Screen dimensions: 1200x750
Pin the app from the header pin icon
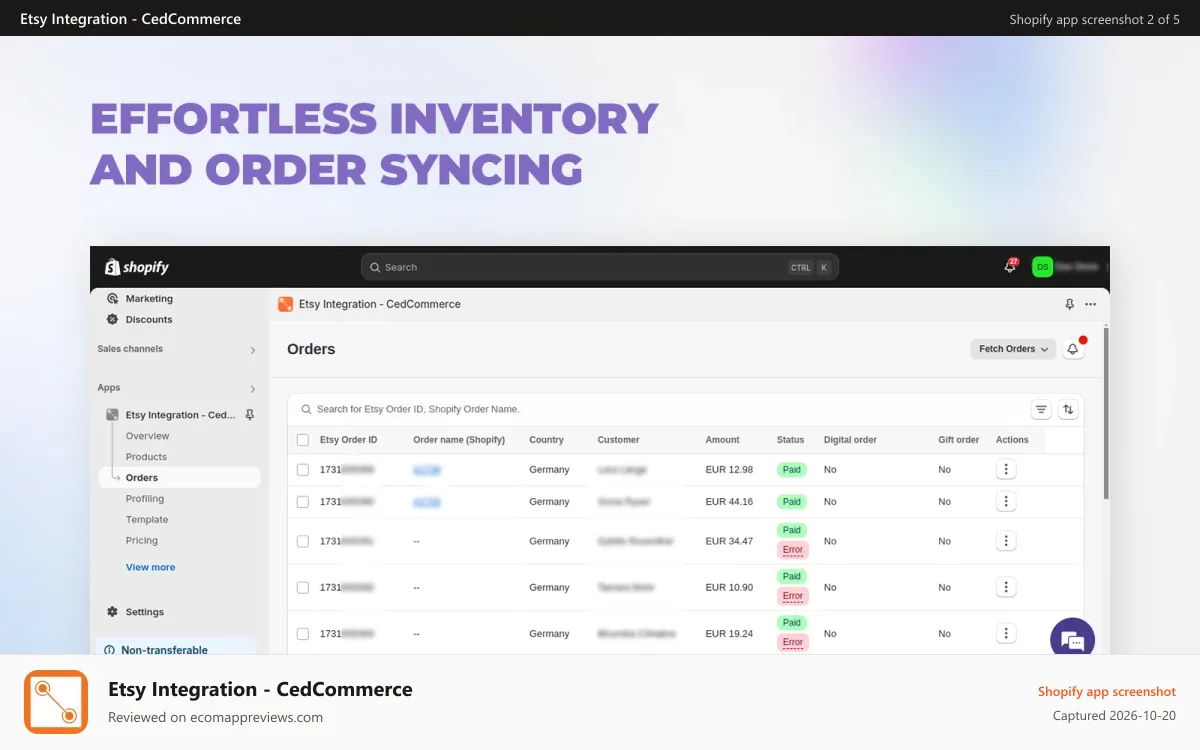[1069, 304]
